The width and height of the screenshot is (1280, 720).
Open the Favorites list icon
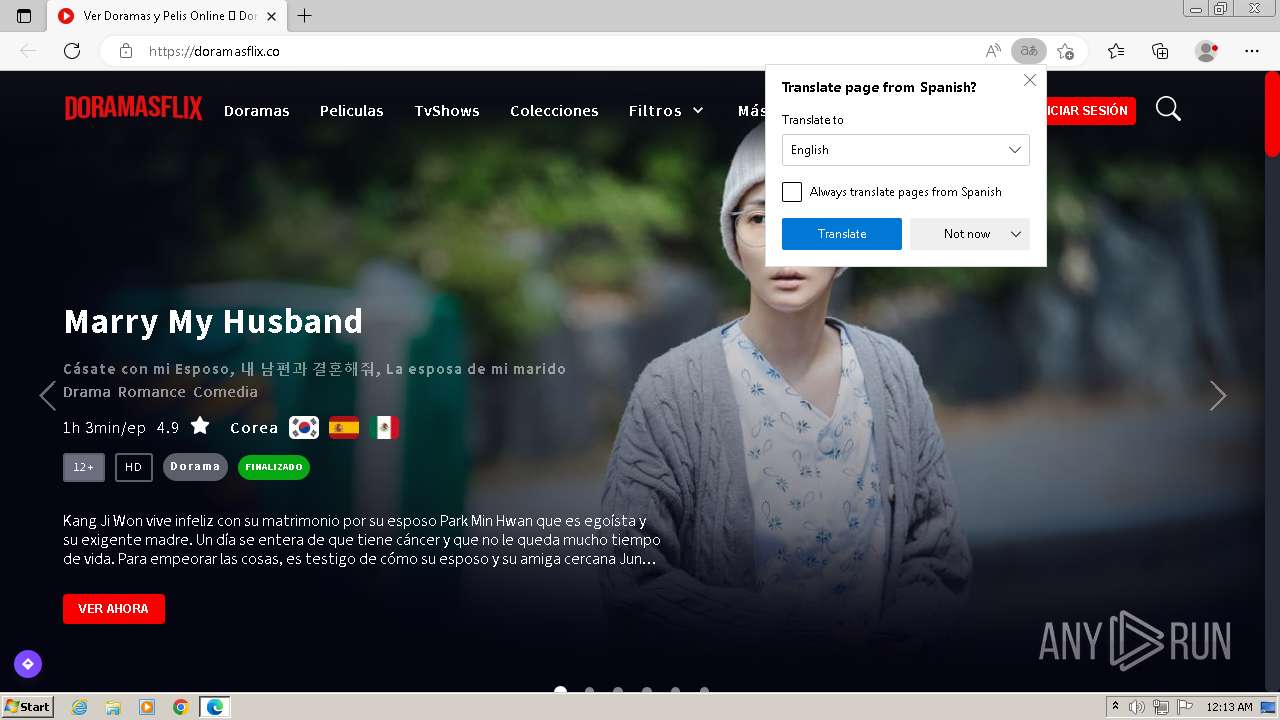coord(1116,51)
